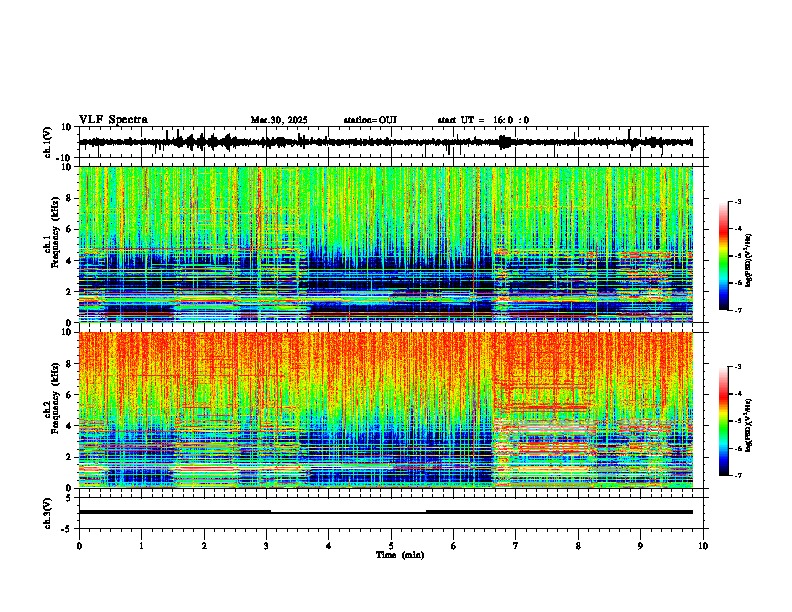Screen dimensions: 792x612
Task: Click the "4" kHz tick on ch.2 spectrogram
Action: coord(70,426)
